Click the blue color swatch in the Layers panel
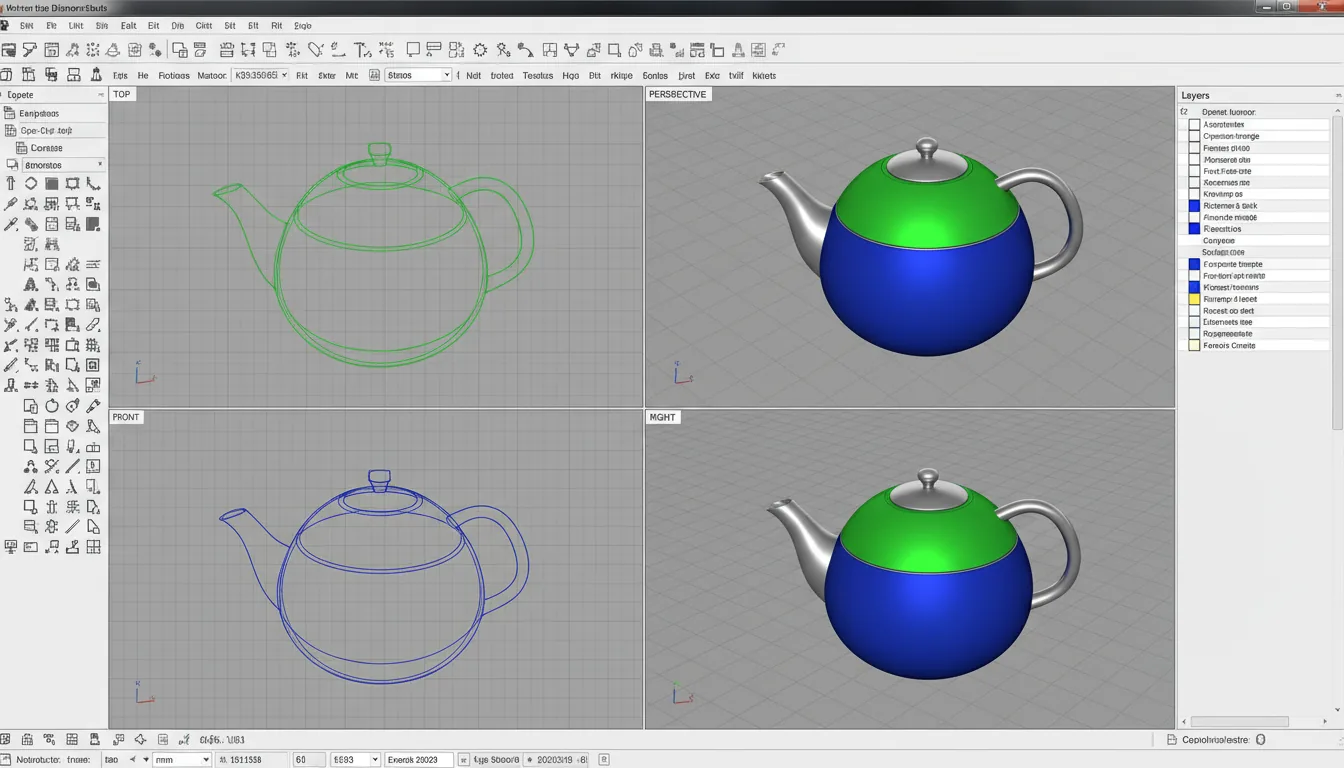This screenshot has width=1344, height=768. coord(1194,205)
